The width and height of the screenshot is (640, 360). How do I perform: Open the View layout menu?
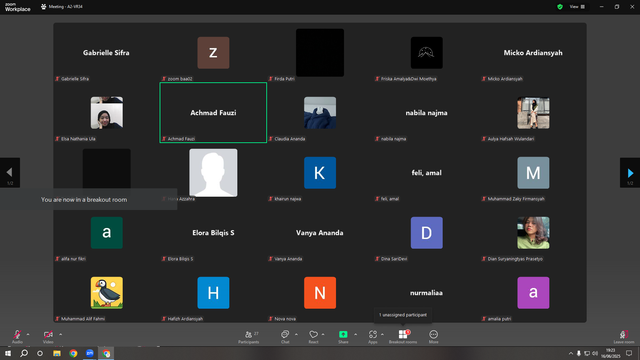click(x=577, y=7)
